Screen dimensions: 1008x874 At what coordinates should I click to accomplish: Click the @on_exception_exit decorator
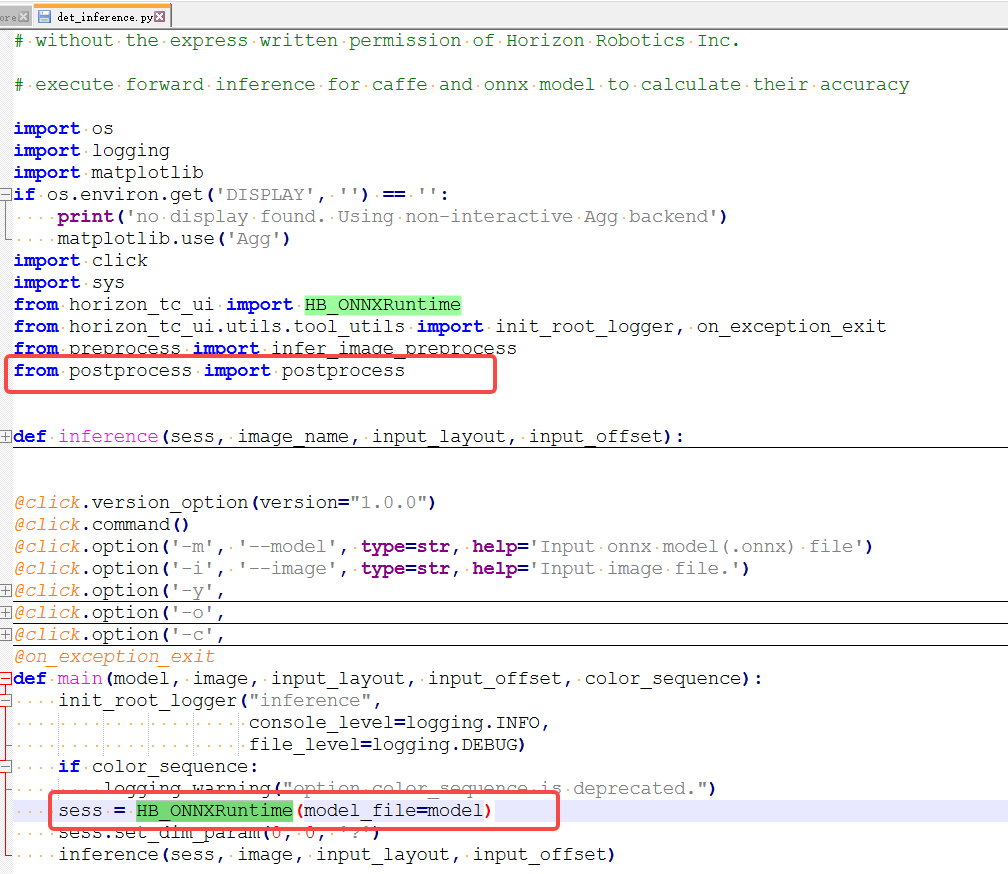(x=114, y=657)
